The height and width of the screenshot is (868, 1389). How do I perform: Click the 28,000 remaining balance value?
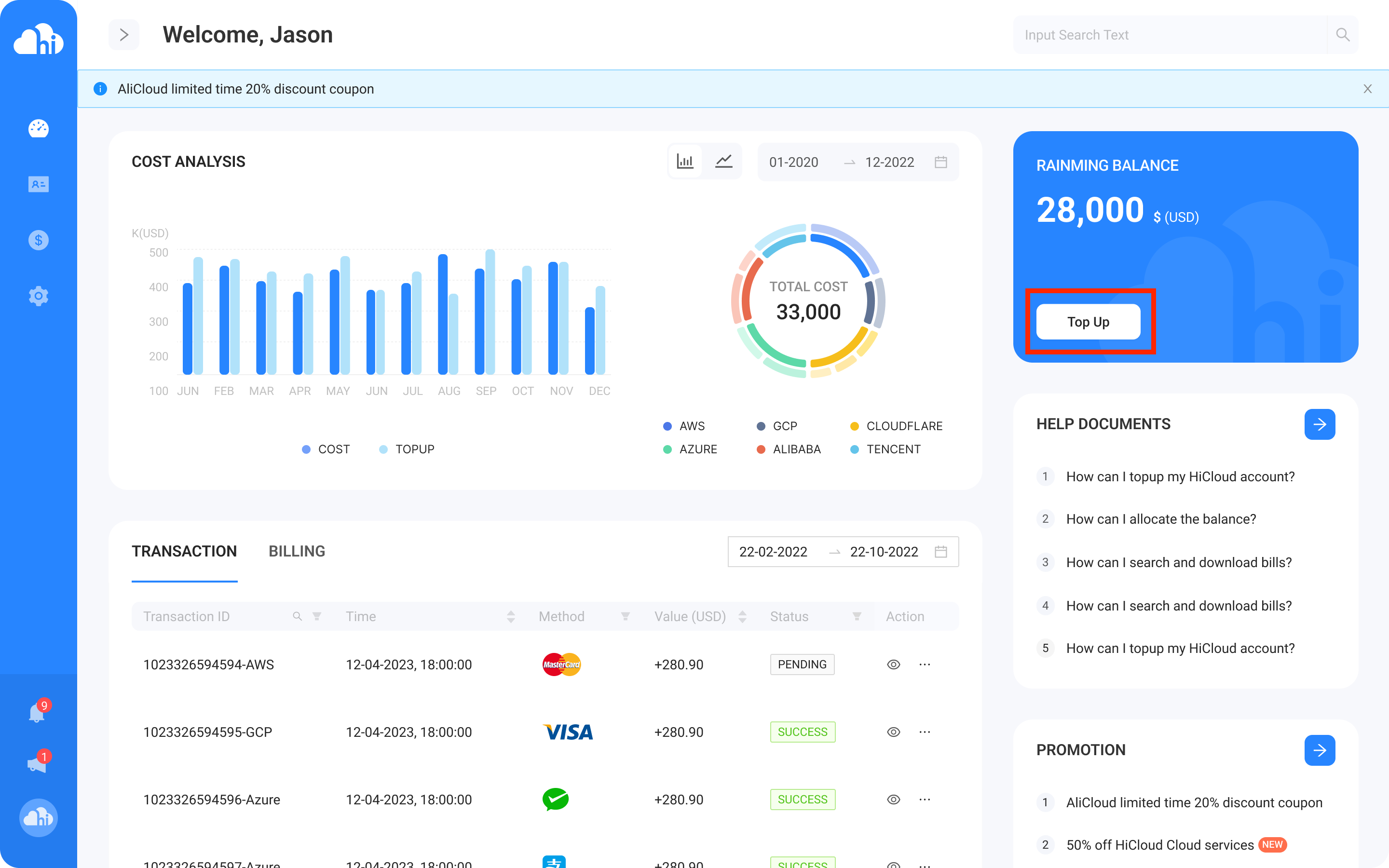[1090, 210]
